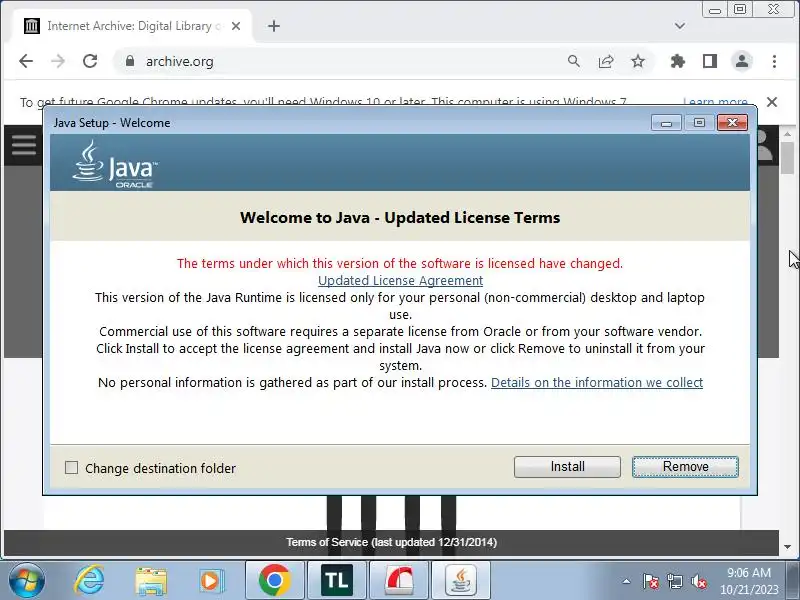Switch to Java Setup in the taskbar
800x600 pixels.
pos(461,581)
